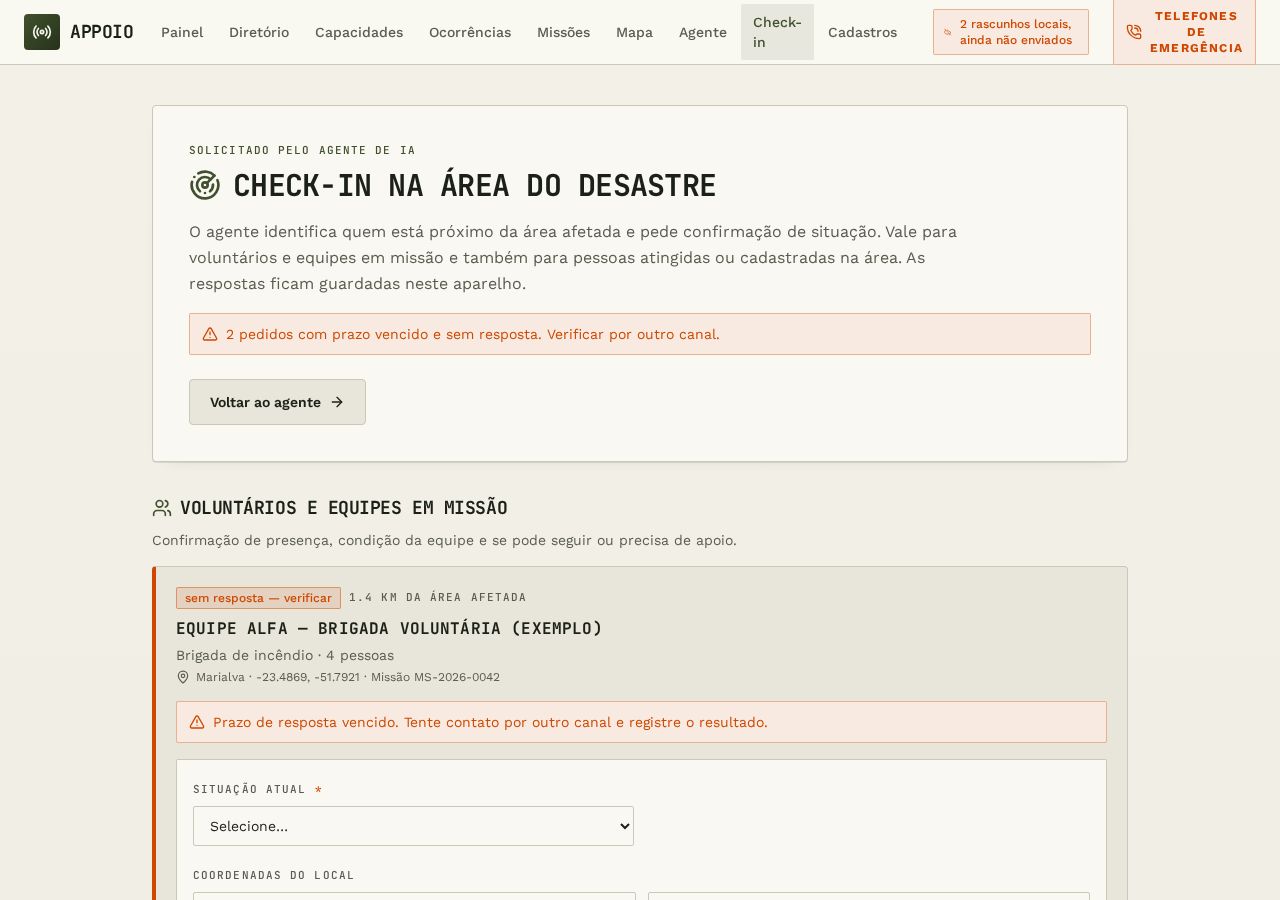This screenshot has width=1280, height=900.
Task: Click 'Prazo de resposta vencido' alert text
Action: pos(490,722)
